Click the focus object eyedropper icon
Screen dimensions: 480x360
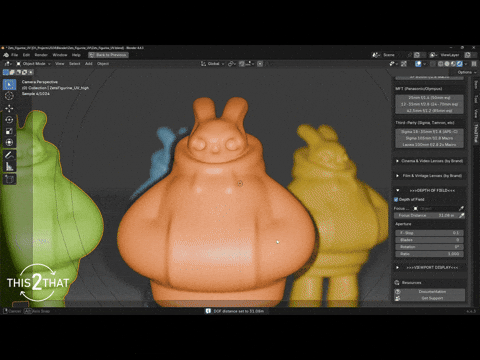tap(461, 208)
